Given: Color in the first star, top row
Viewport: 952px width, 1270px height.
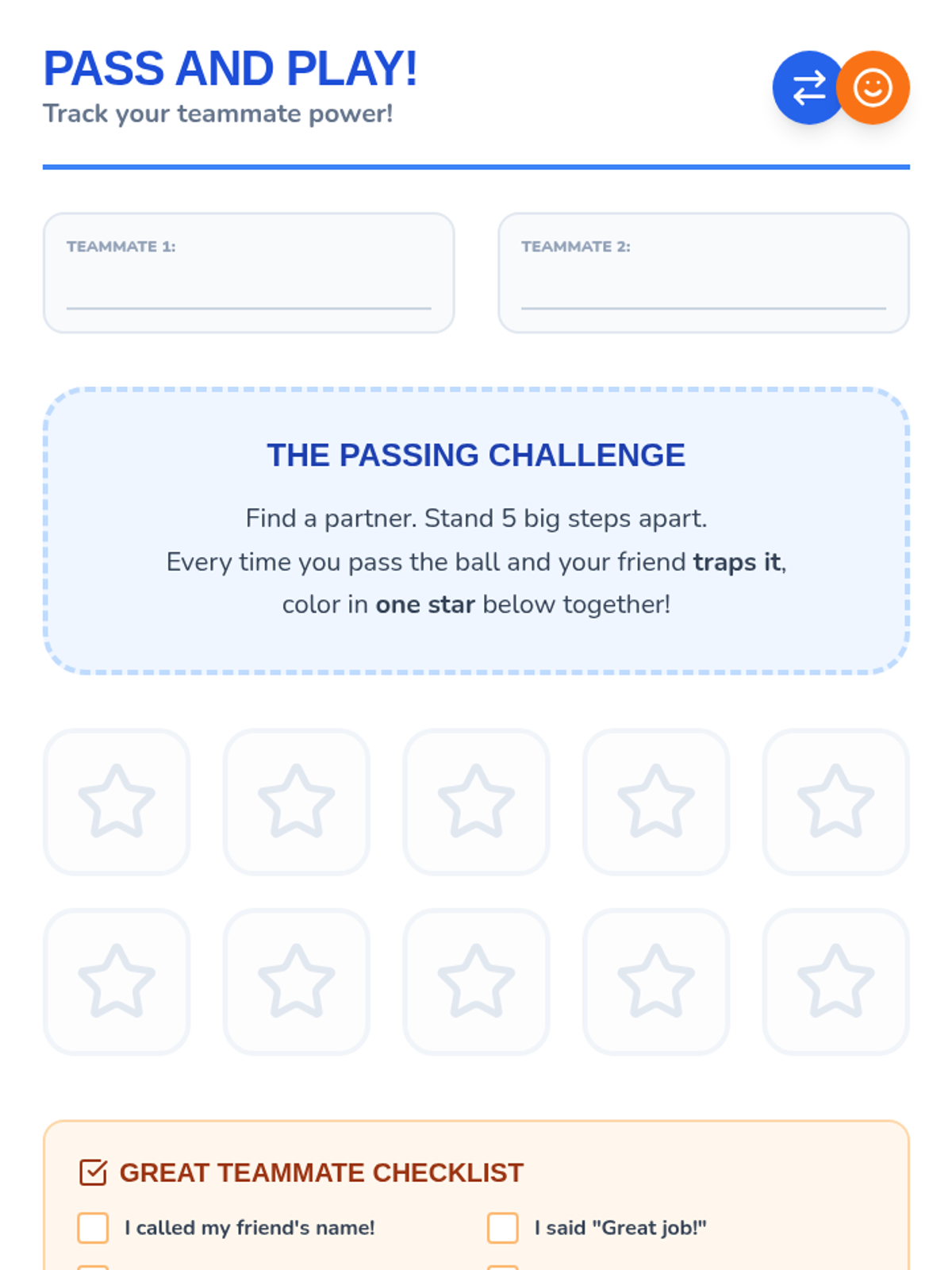Looking at the screenshot, I should coord(117,802).
